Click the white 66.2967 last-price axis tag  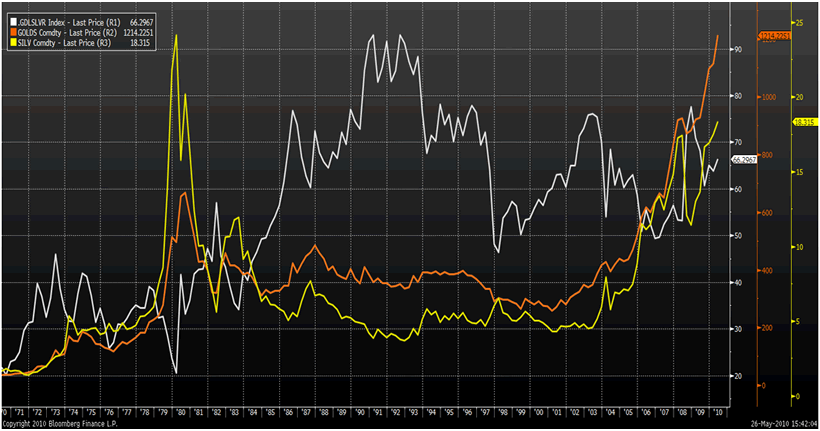click(745, 159)
